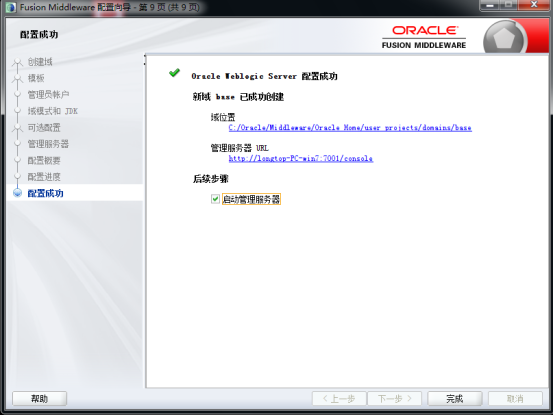The width and height of the screenshot is (553, 415).
Task: Click the 启动管理服务器 checkbox label
Action: tap(251, 199)
